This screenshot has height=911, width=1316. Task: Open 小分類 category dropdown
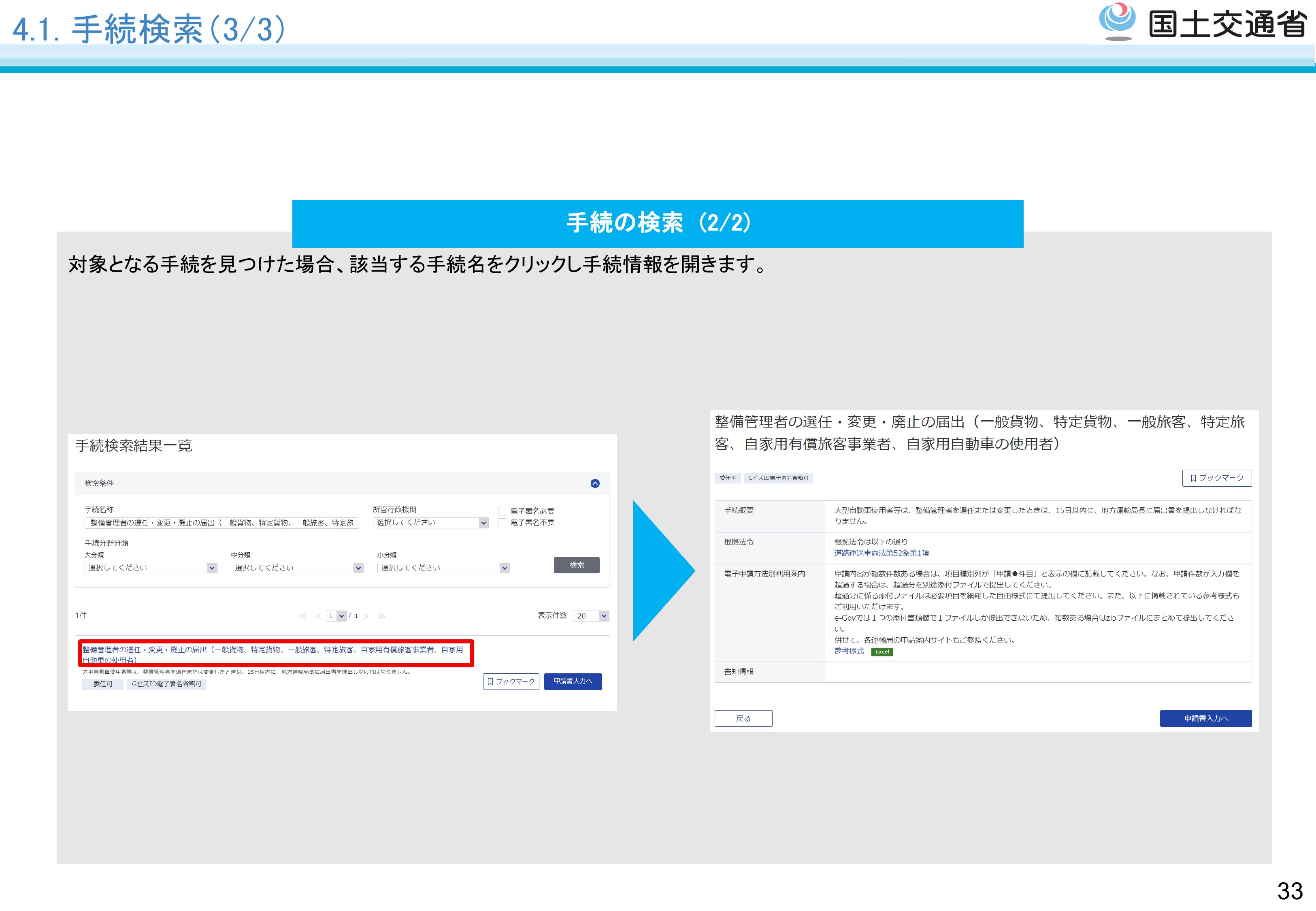tap(443, 568)
